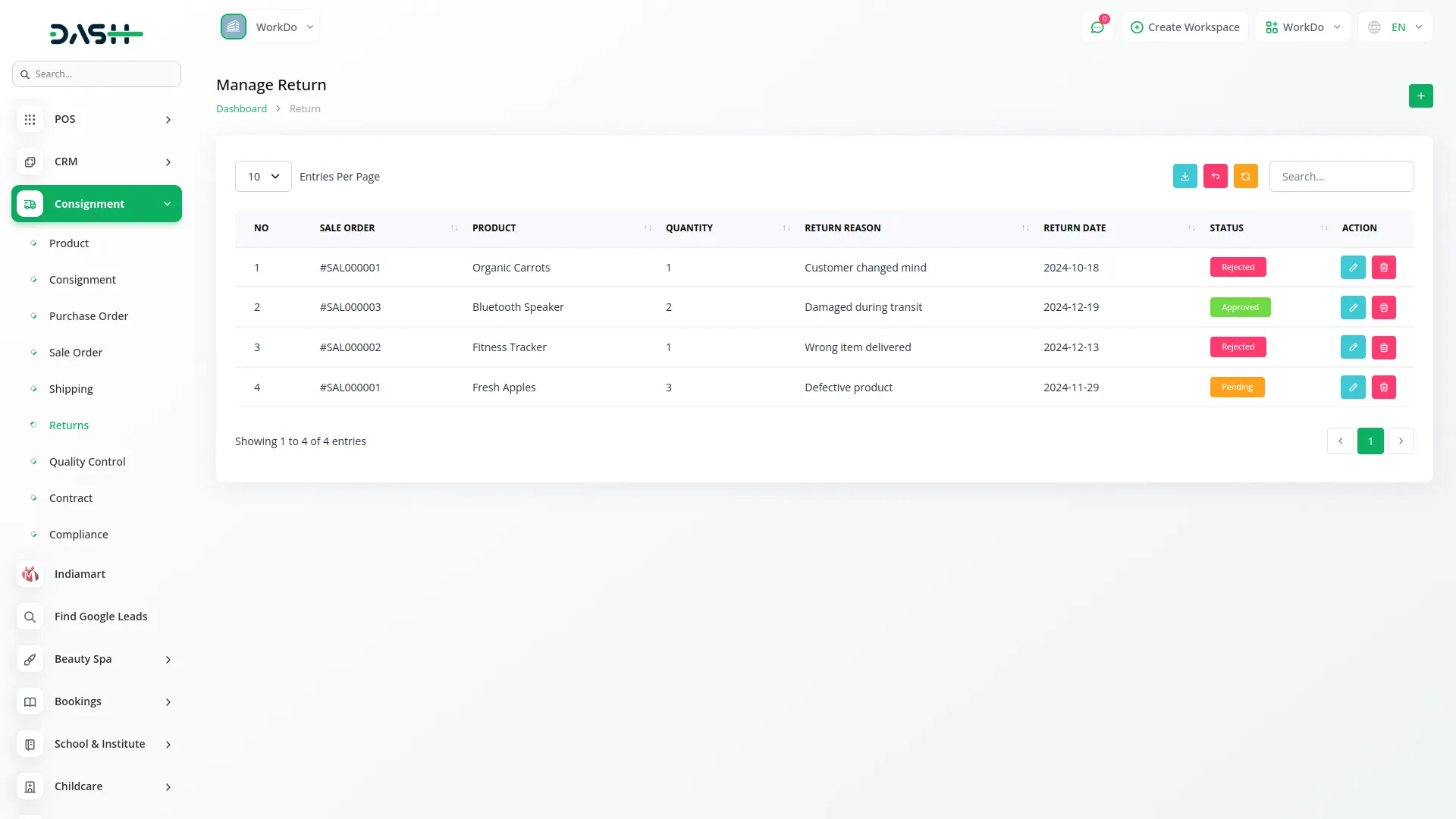Click the Create Workspace button
The width and height of the screenshot is (1456, 819).
(1184, 27)
